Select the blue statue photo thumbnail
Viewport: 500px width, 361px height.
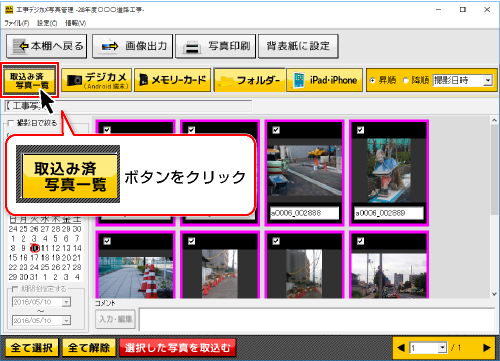(389, 171)
